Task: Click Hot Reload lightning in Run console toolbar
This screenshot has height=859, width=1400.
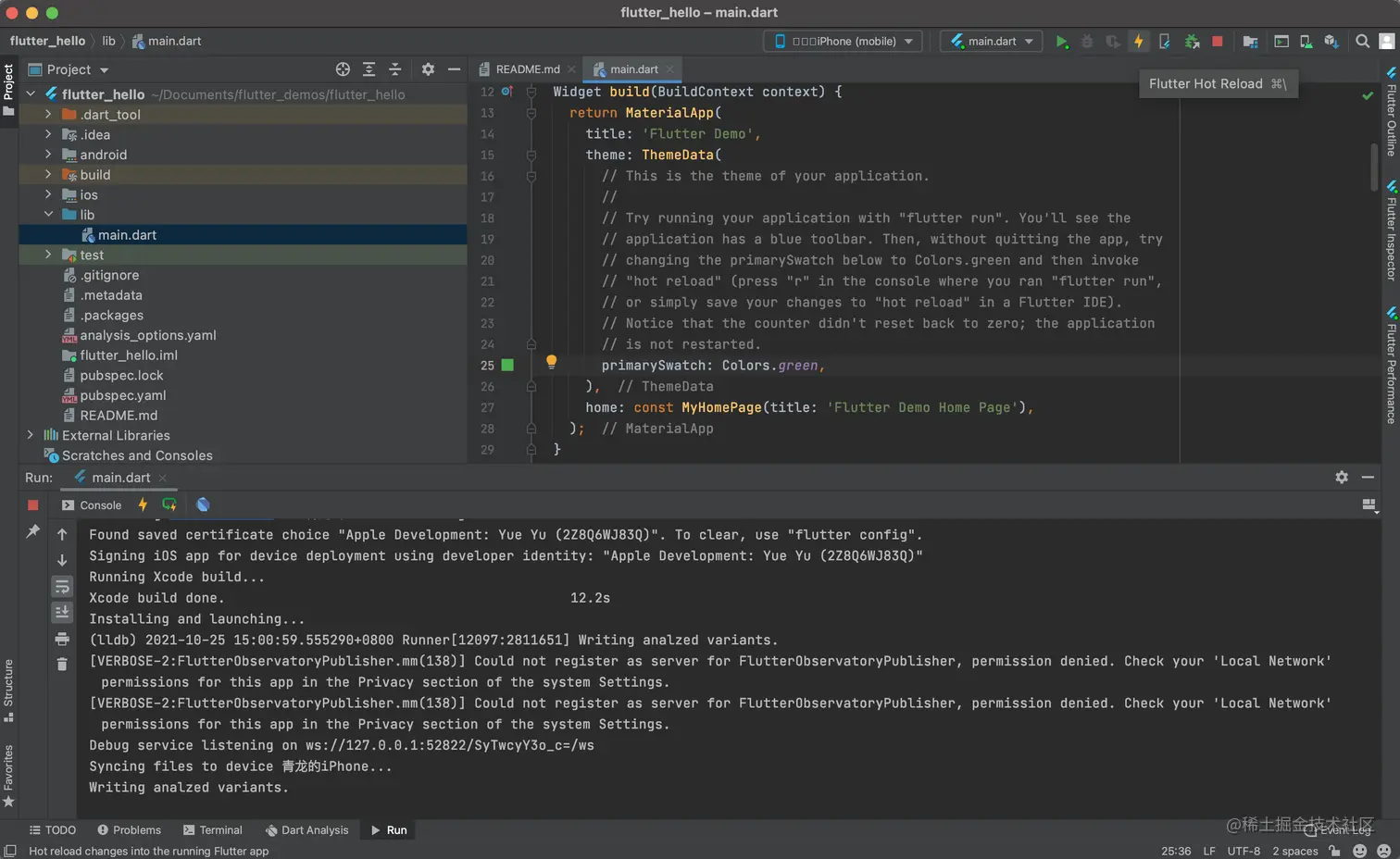Action: tap(143, 505)
